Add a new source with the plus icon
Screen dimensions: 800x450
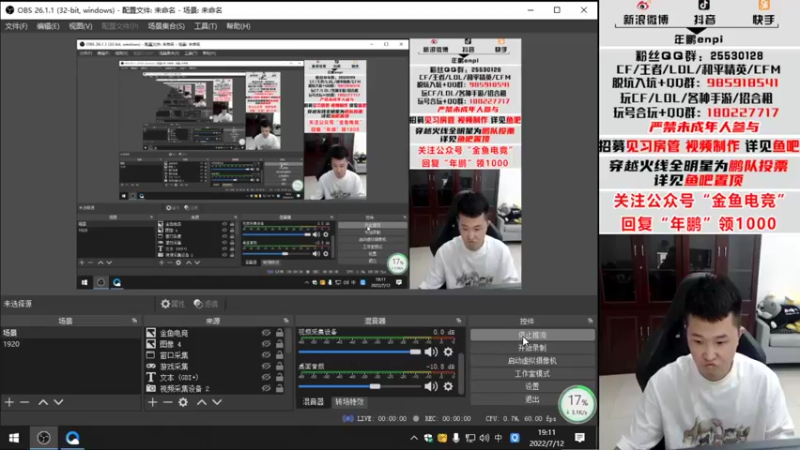click(153, 402)
